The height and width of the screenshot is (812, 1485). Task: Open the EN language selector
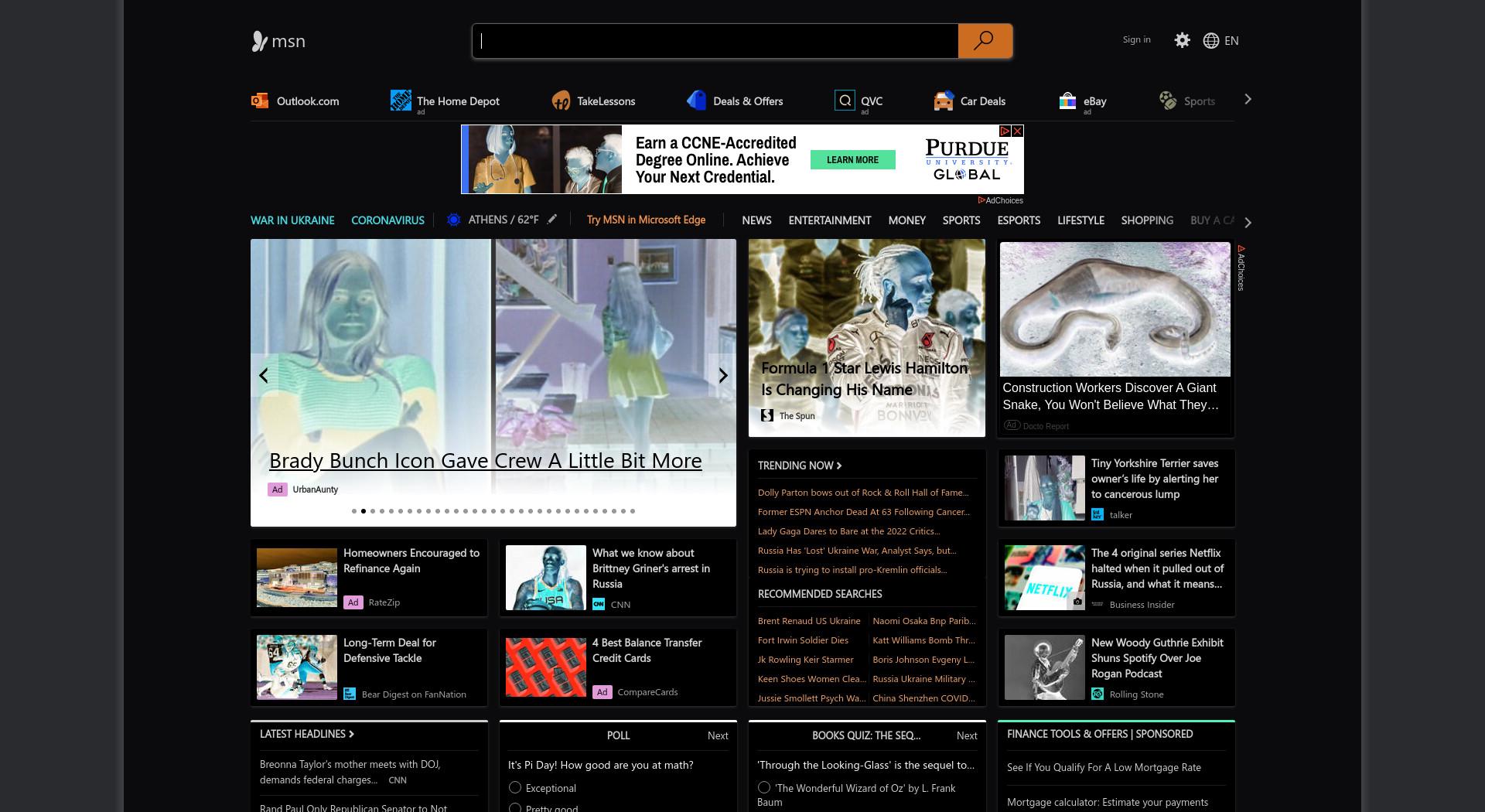(x=1231, y=40)
